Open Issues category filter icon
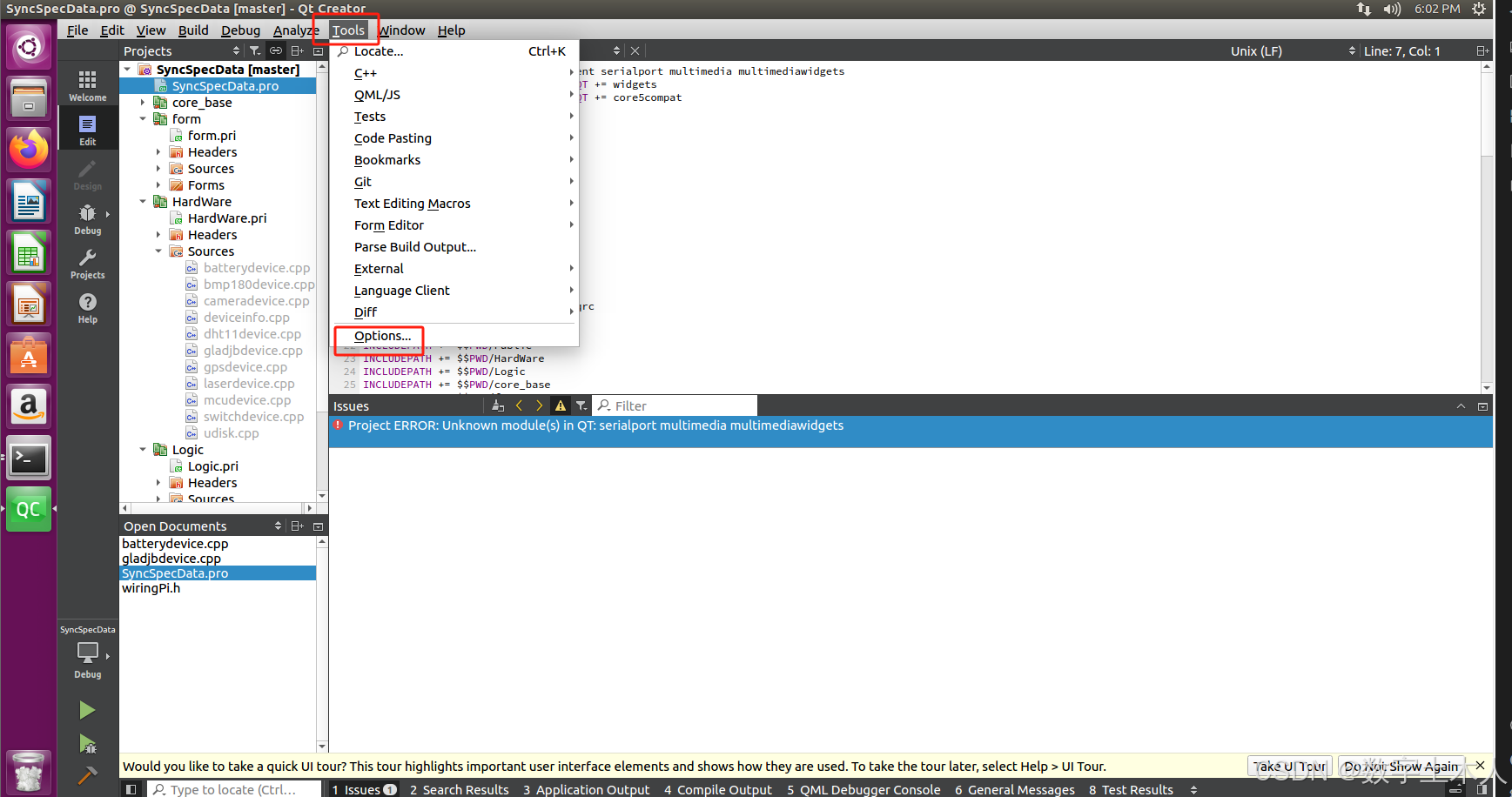The image size is (1512, 797). click(x=581, y=405)
